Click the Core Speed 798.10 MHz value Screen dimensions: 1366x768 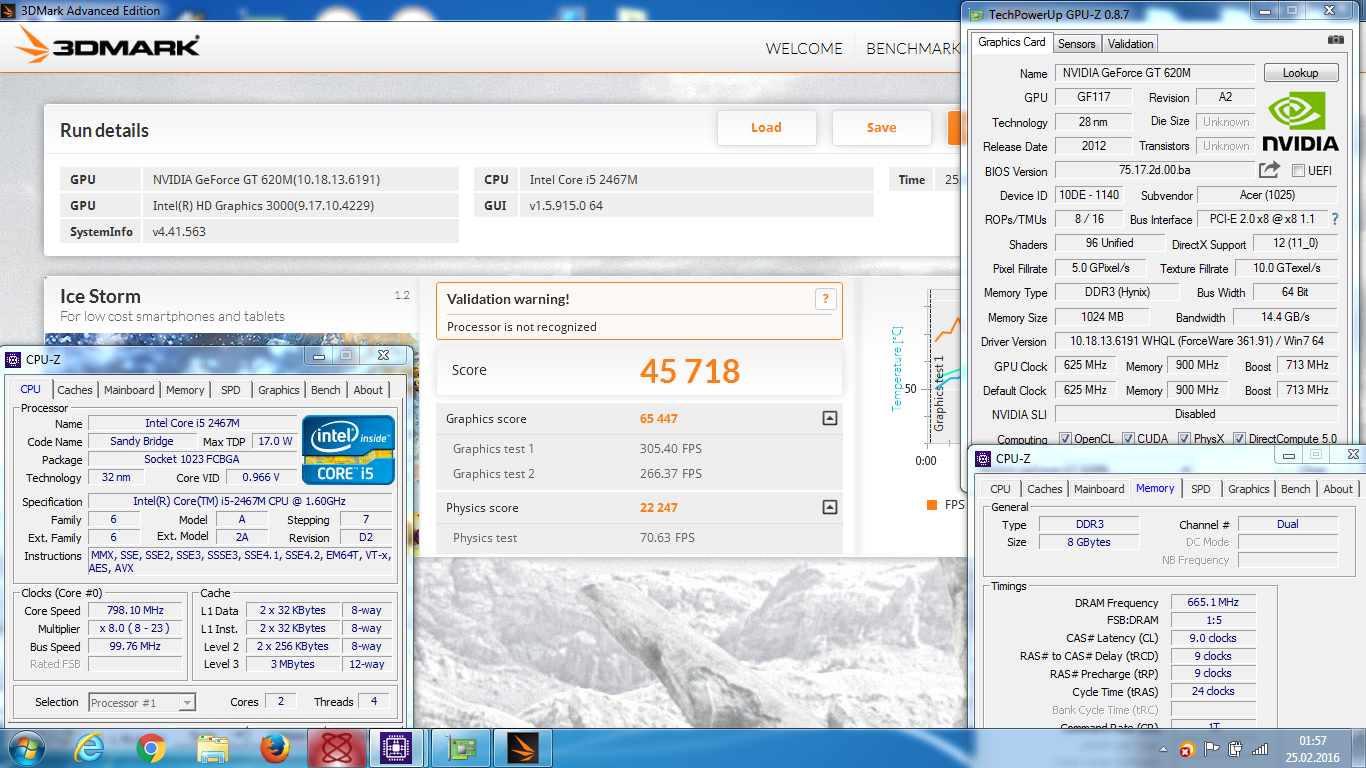pos(136,611)
